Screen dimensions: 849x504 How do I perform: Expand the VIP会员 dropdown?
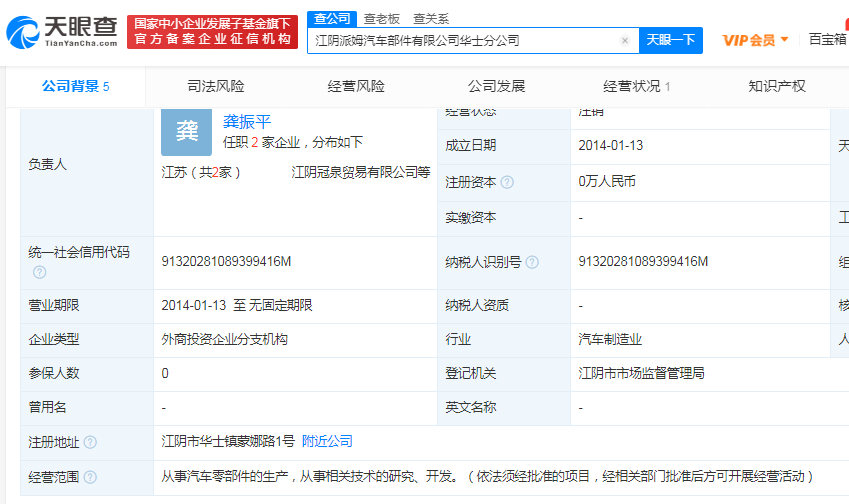(755, 40)
